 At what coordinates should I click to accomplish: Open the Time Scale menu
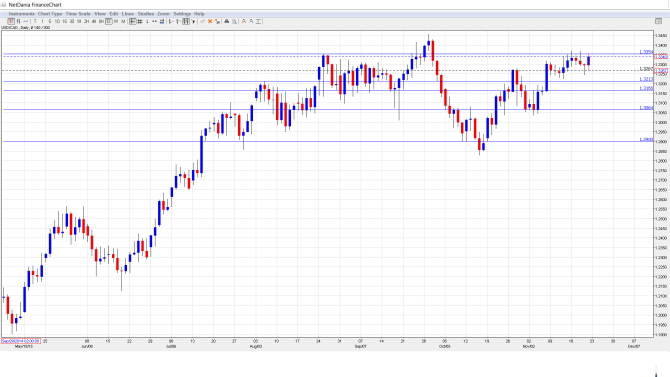pyautogui.click(x=78, y=14)
